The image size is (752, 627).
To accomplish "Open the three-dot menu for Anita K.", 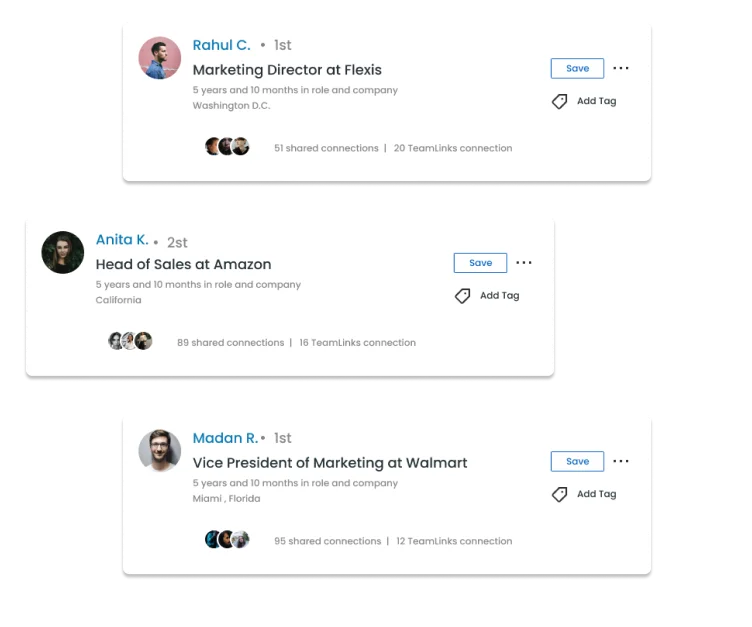I will (x=524, y=262).
